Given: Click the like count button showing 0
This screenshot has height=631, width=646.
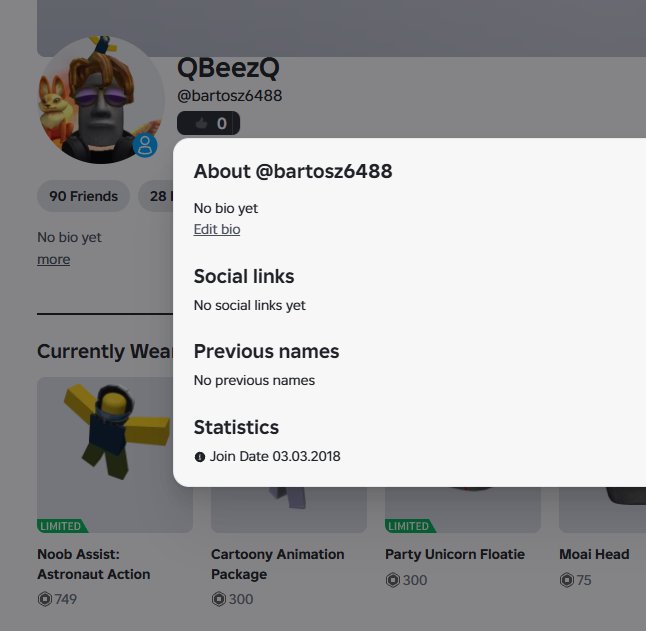Looking at the screenshot, I should pos(208,123).
